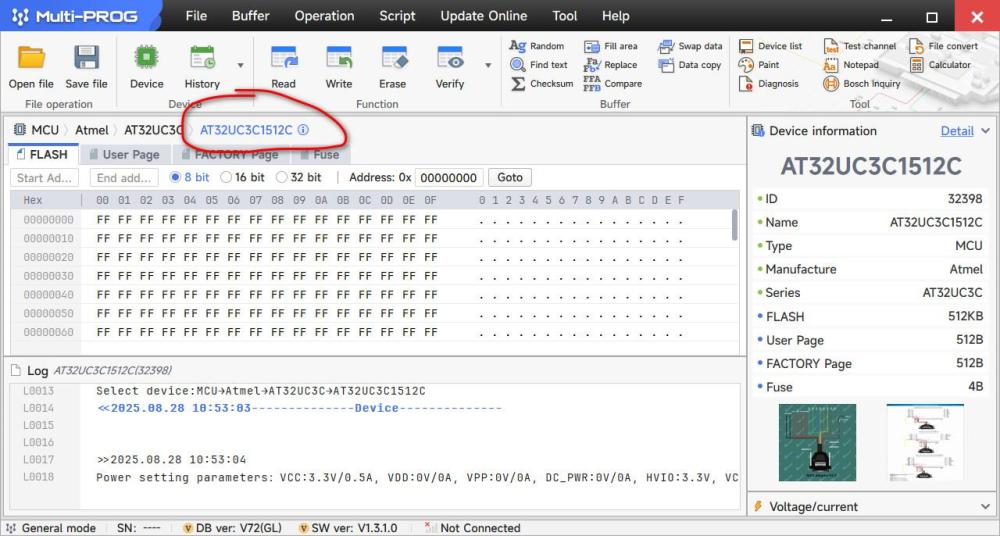Click the info icon beside AT32UC3C1512C breadcrumb
Viewport: 1000px width, 536px height.
point(304,130)
